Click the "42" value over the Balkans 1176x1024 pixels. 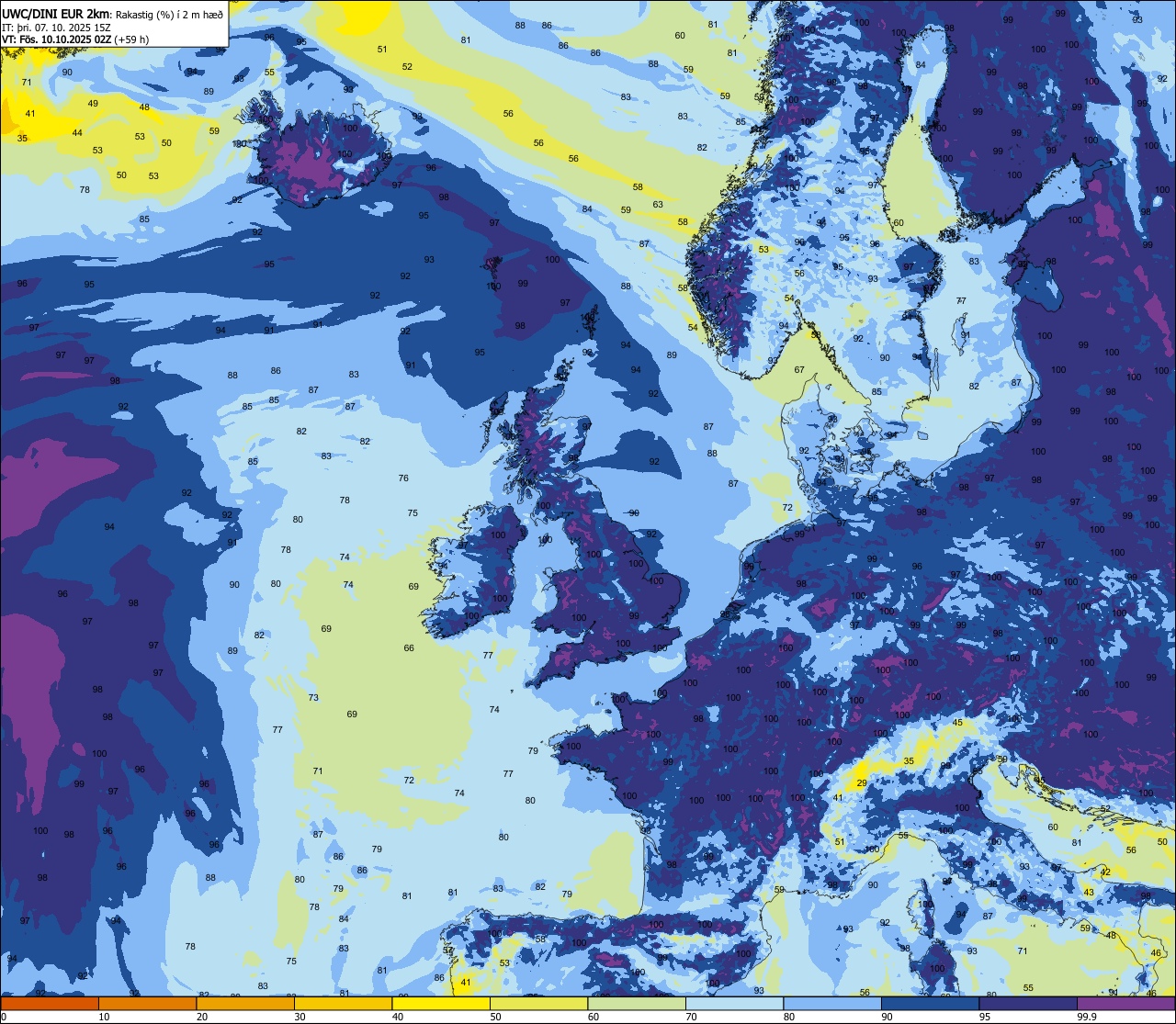coord(1106,872)
